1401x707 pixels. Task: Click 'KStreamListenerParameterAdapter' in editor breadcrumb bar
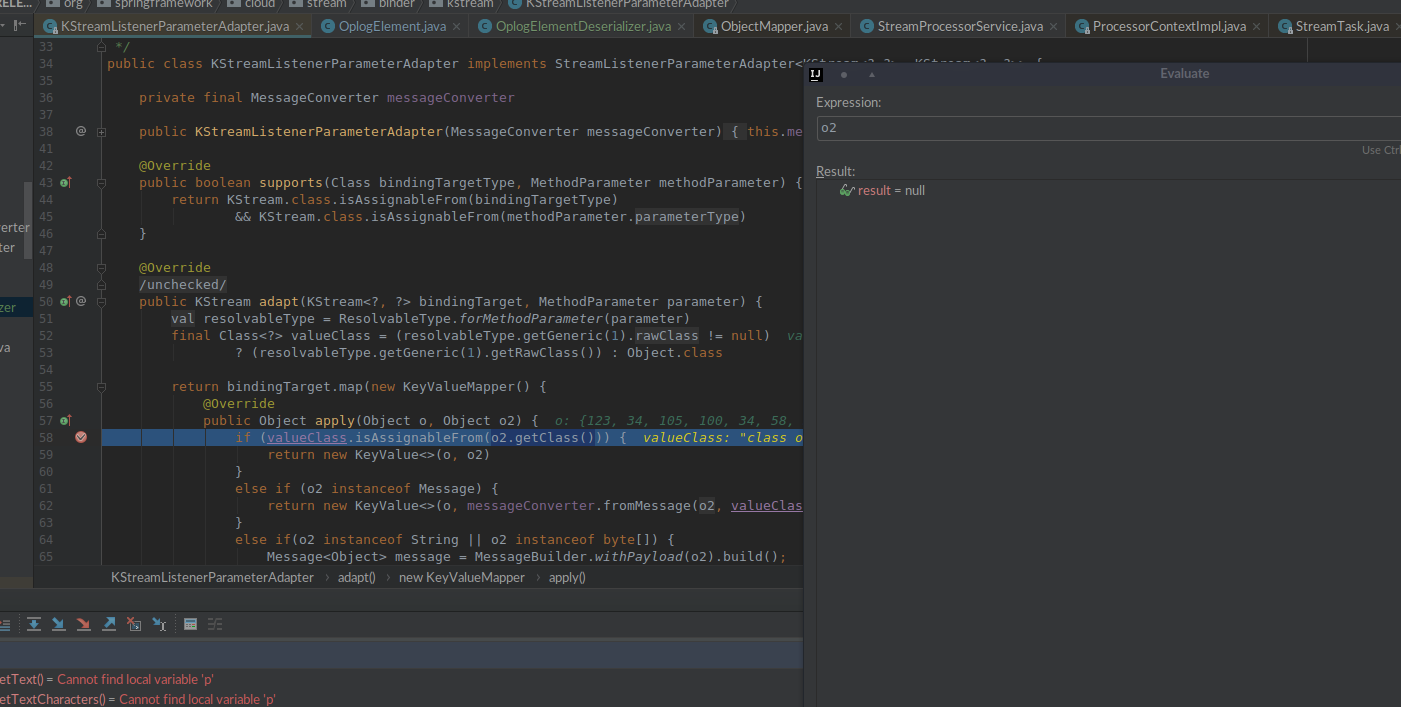tap(212, 577)
